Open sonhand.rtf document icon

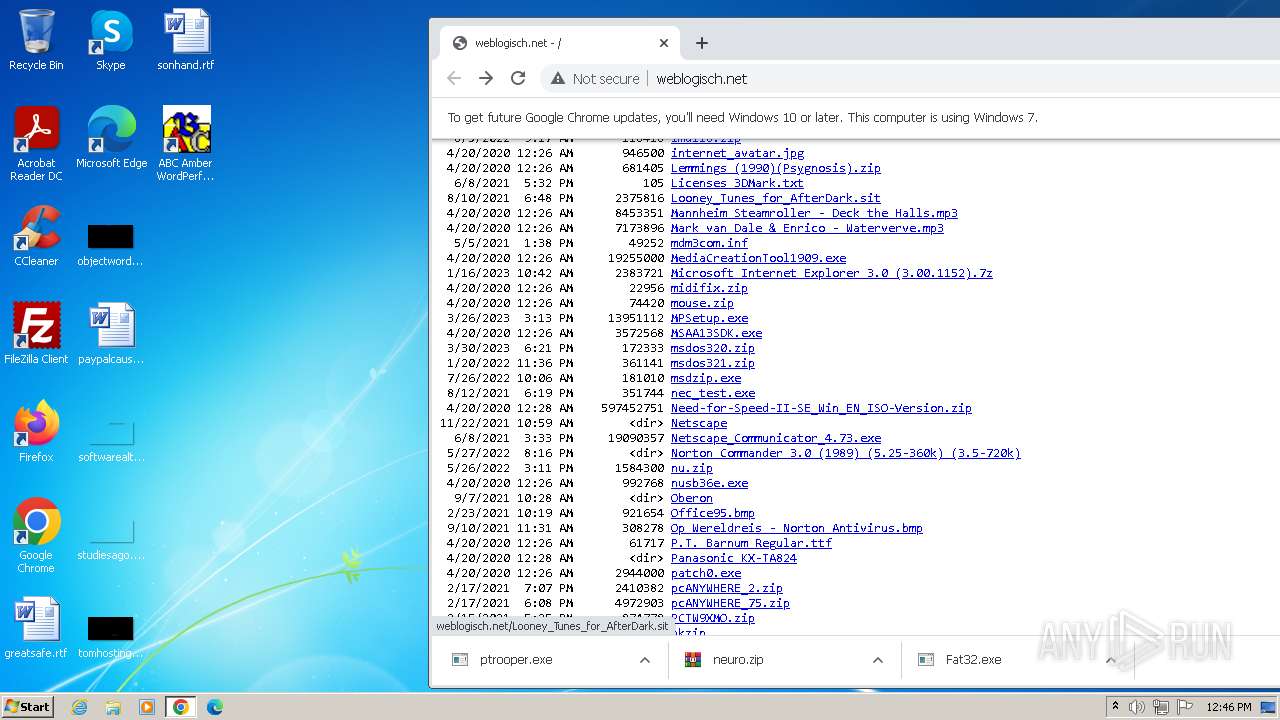186,40
